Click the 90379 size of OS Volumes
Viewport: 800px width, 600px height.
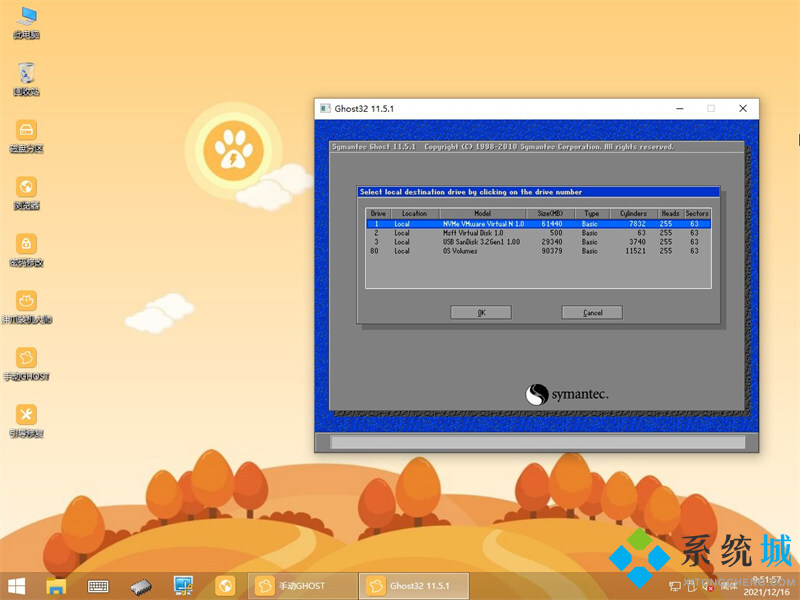tap(552, 251)
